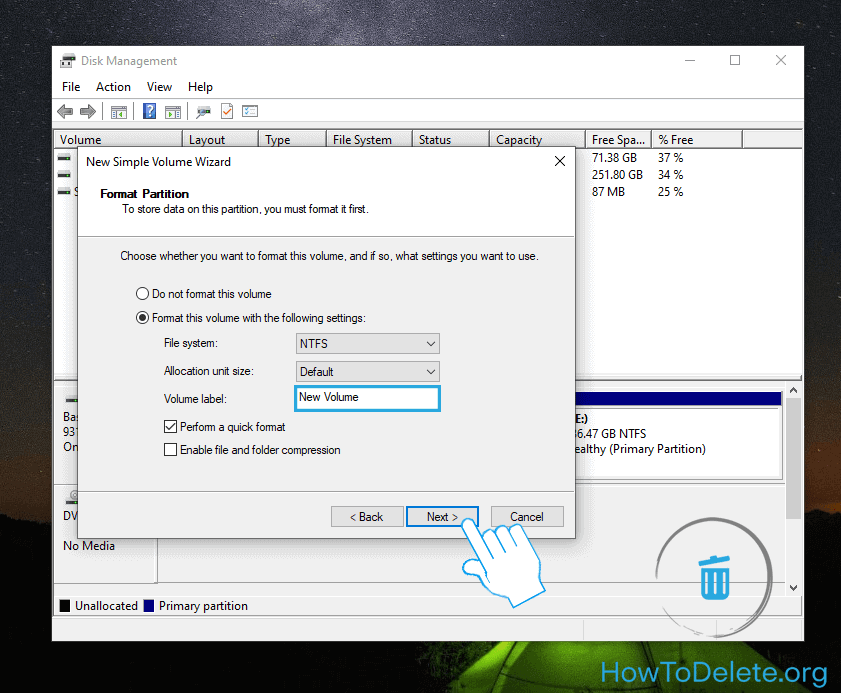841x693 pixels.
Task: Click the Volume label text field
Action: click(368, 398)
